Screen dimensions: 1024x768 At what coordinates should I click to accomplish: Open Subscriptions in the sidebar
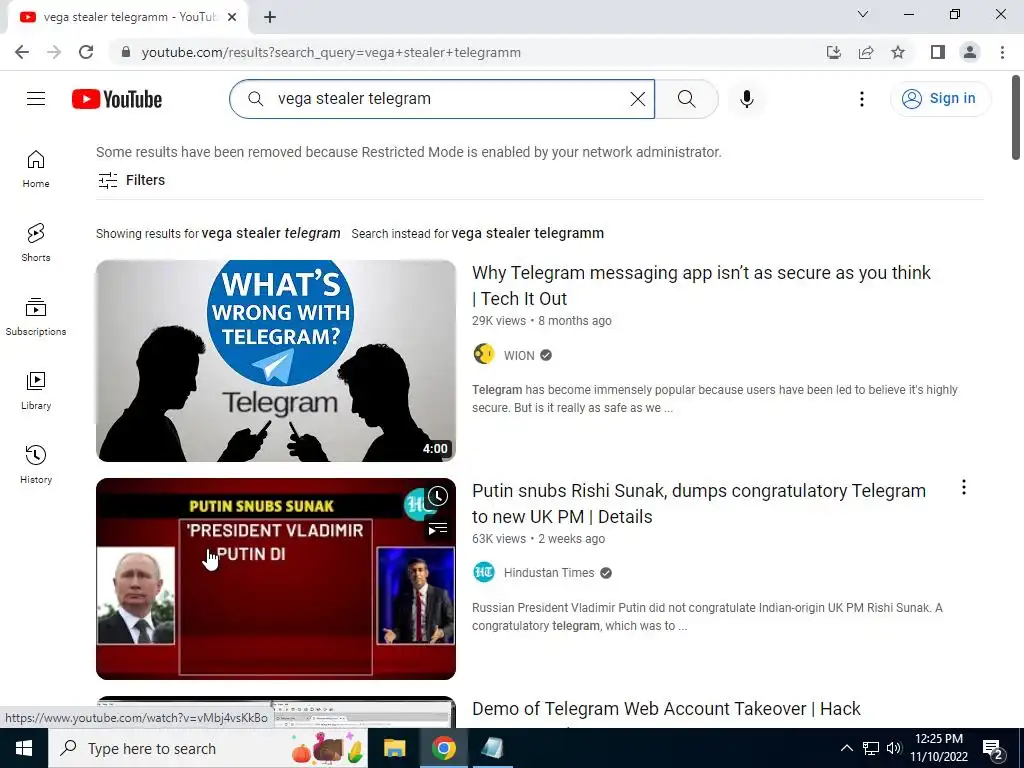pos(36,317)
